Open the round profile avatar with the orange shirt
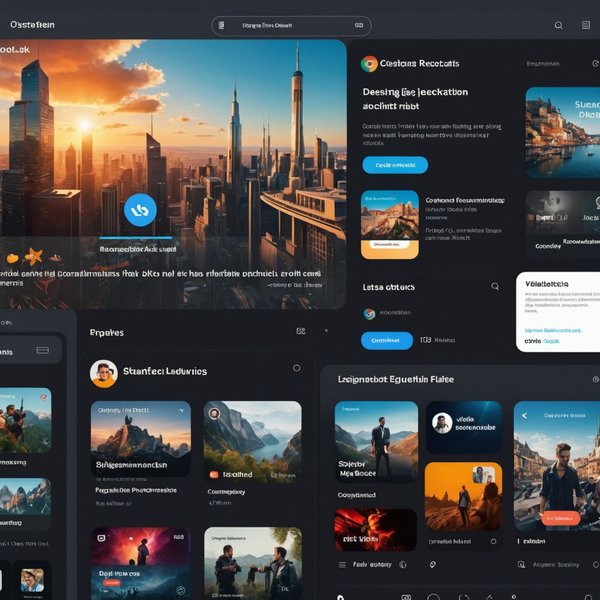The height and width of the screenshot is (600, 600). (104, 373)
